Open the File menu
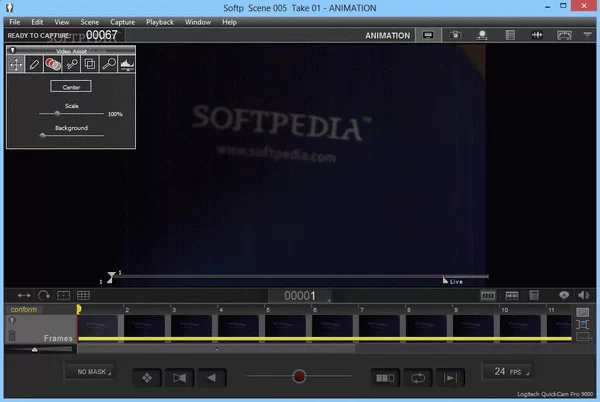 tap(15, 22)
